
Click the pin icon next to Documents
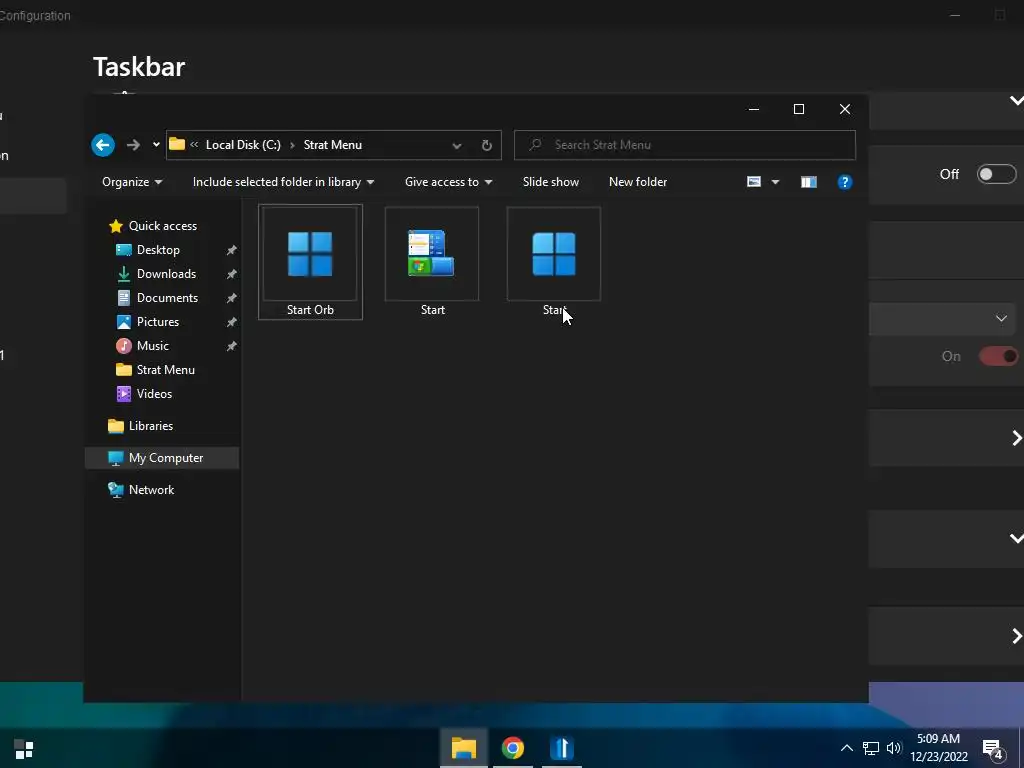pos(231,298)
